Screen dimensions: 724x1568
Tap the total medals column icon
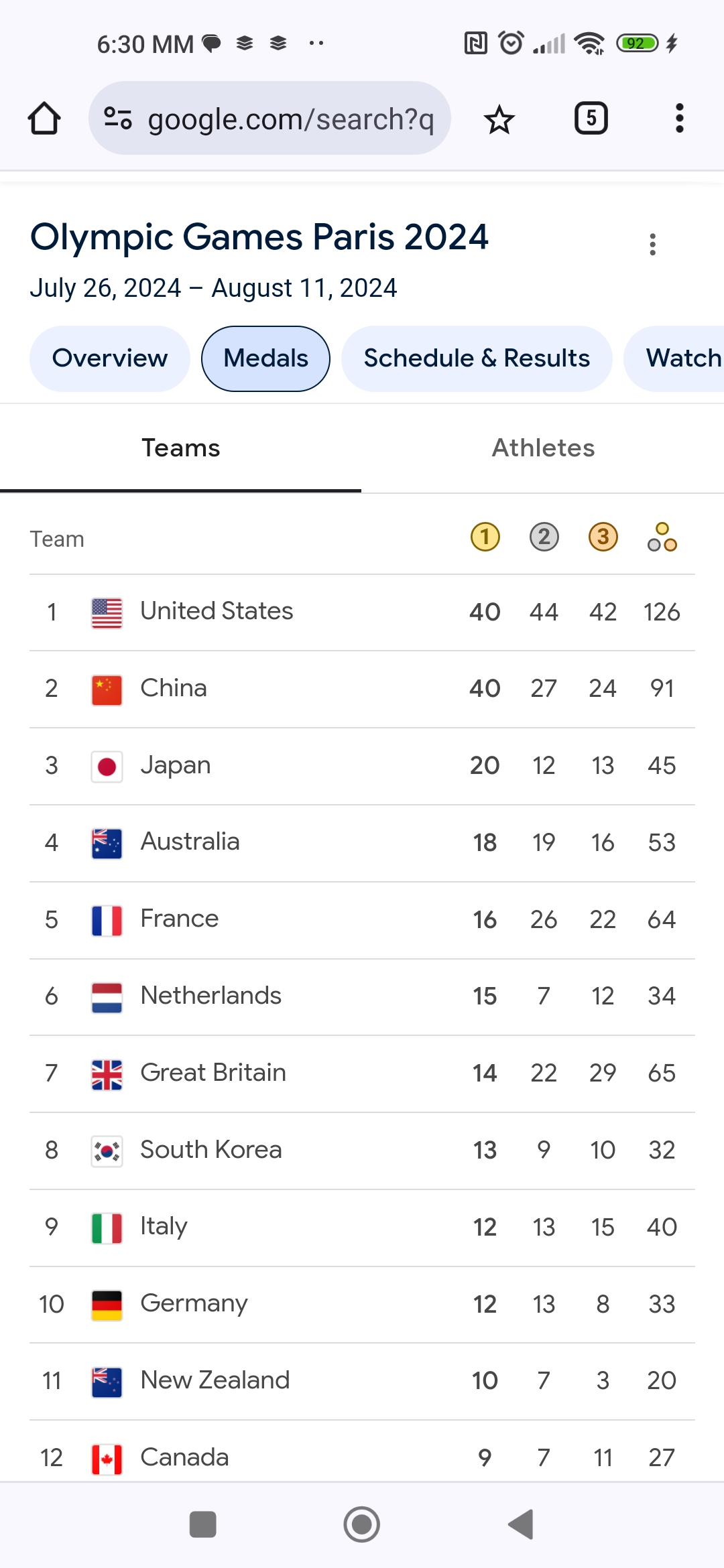[662, 537]
